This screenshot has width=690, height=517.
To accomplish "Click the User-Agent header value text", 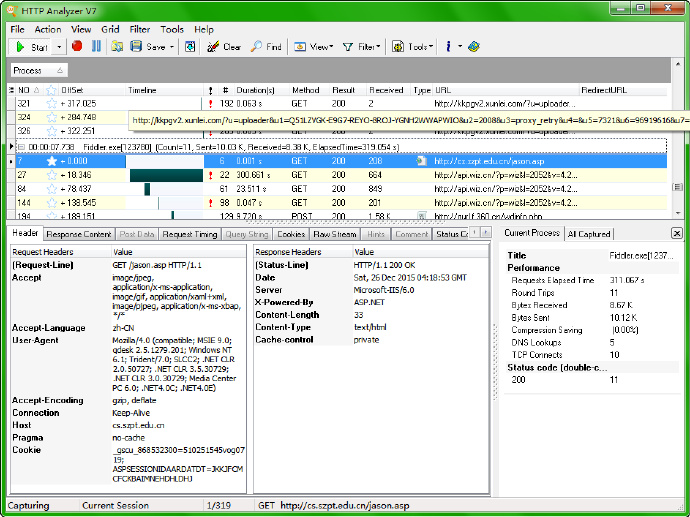I will click(x=174, y=364).
